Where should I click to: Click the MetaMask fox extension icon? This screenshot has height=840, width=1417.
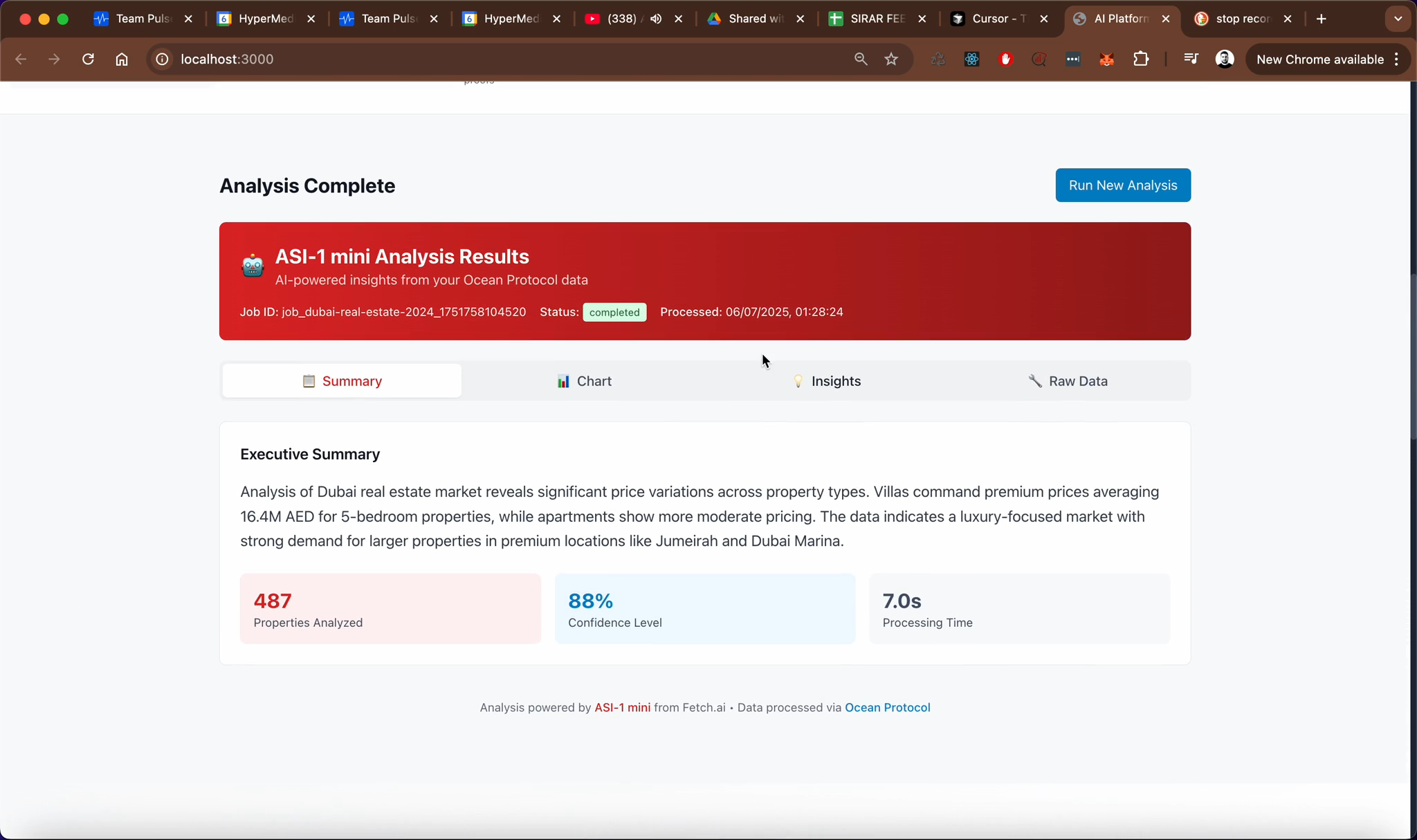click(x=1106, y=60)
